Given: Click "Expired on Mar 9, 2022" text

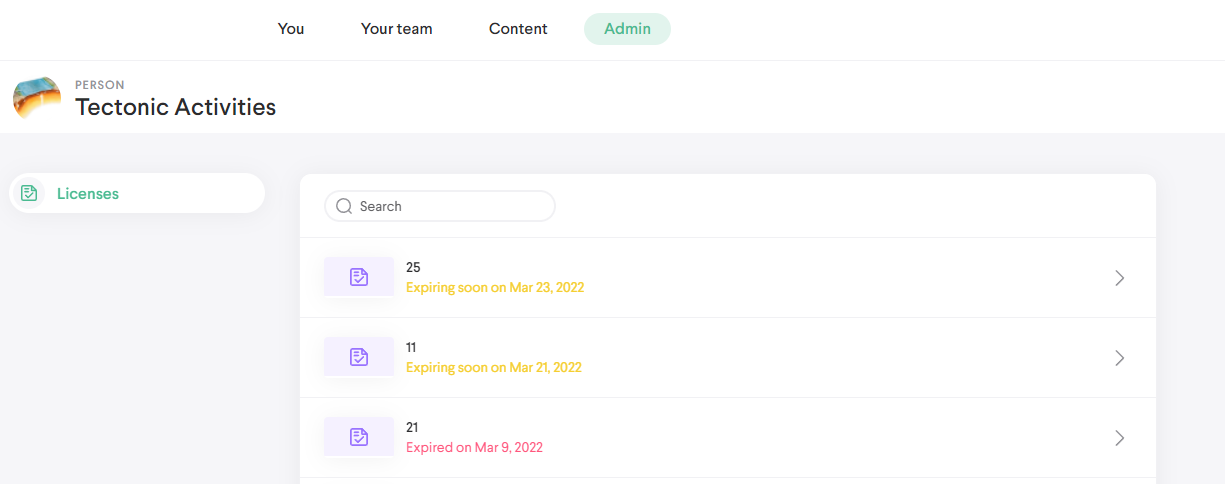Looking at the screenshot, I should pyautogui.click(x=474, y=448).
